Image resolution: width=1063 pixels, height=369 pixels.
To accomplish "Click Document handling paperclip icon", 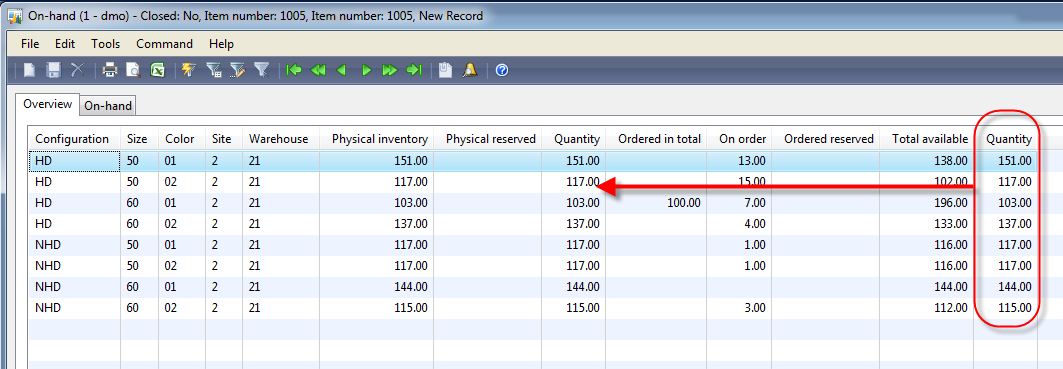I will [445, 70].
